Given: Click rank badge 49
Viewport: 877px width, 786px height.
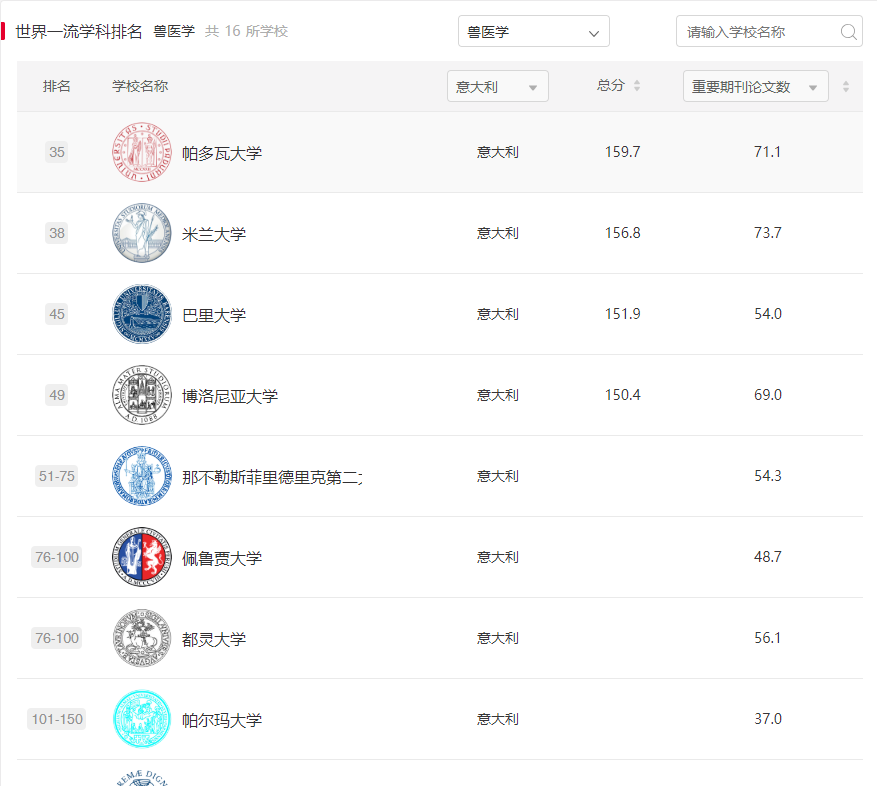Looking at the screenshot, I should 56,395.
